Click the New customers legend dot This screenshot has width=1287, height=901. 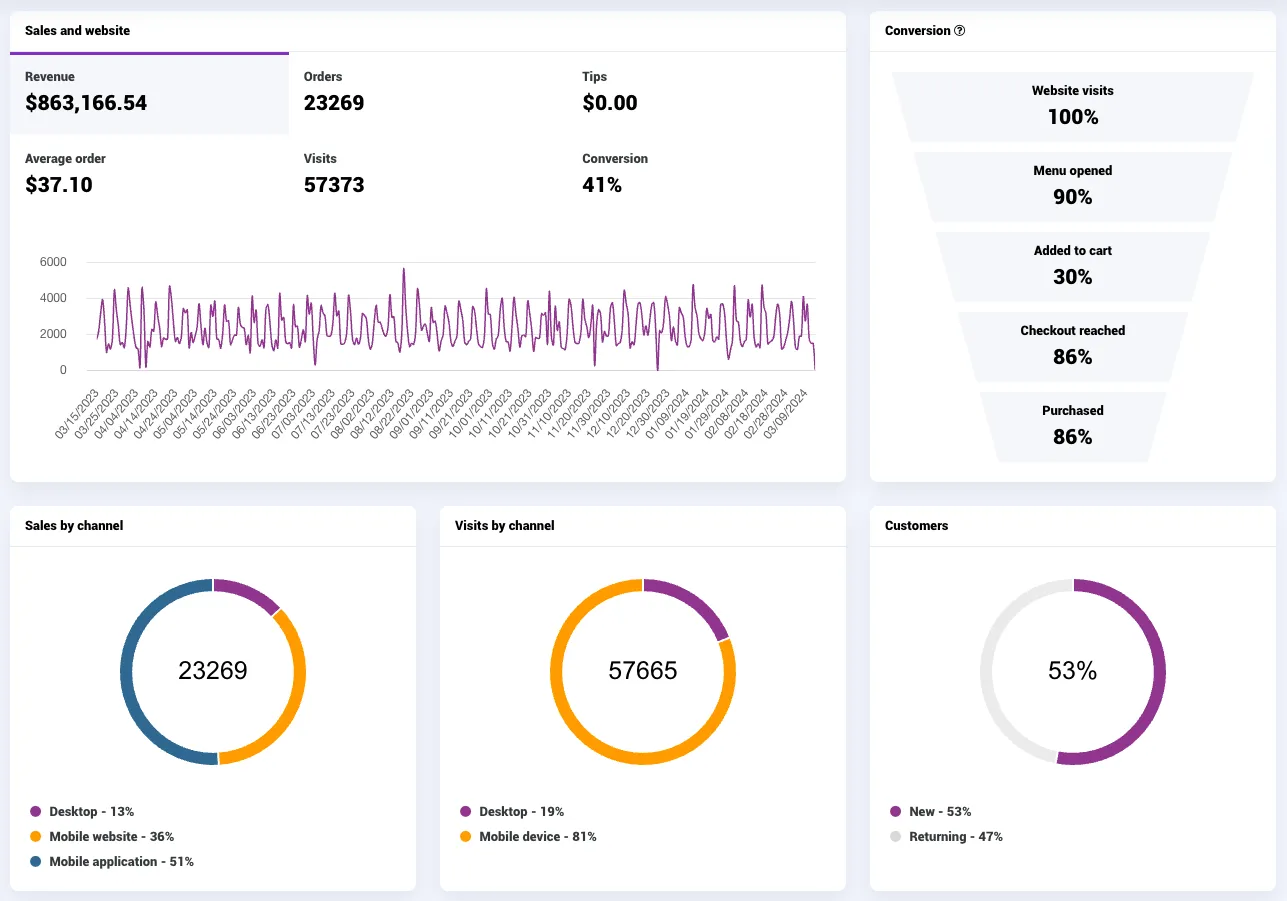[895, 812]
